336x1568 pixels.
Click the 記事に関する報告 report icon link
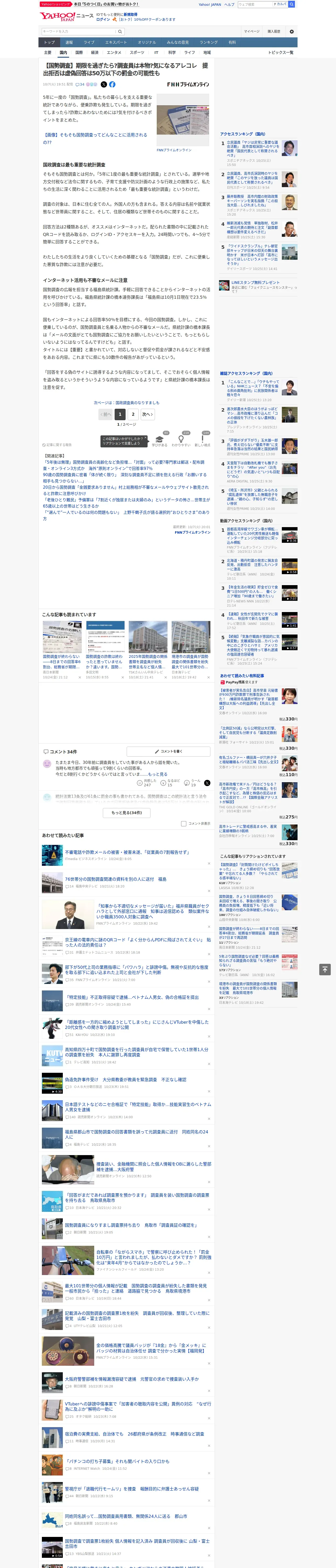(57, 445)
